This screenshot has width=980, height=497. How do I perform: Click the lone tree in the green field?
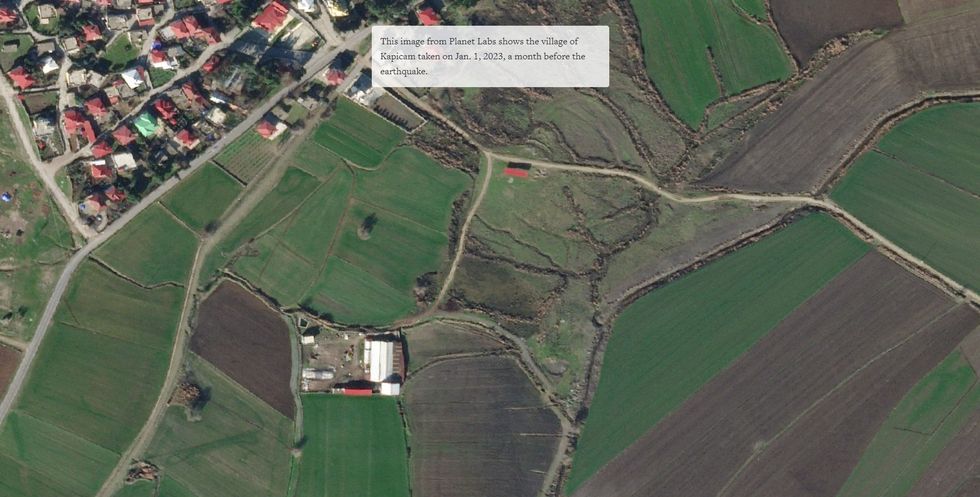(366, 226)
